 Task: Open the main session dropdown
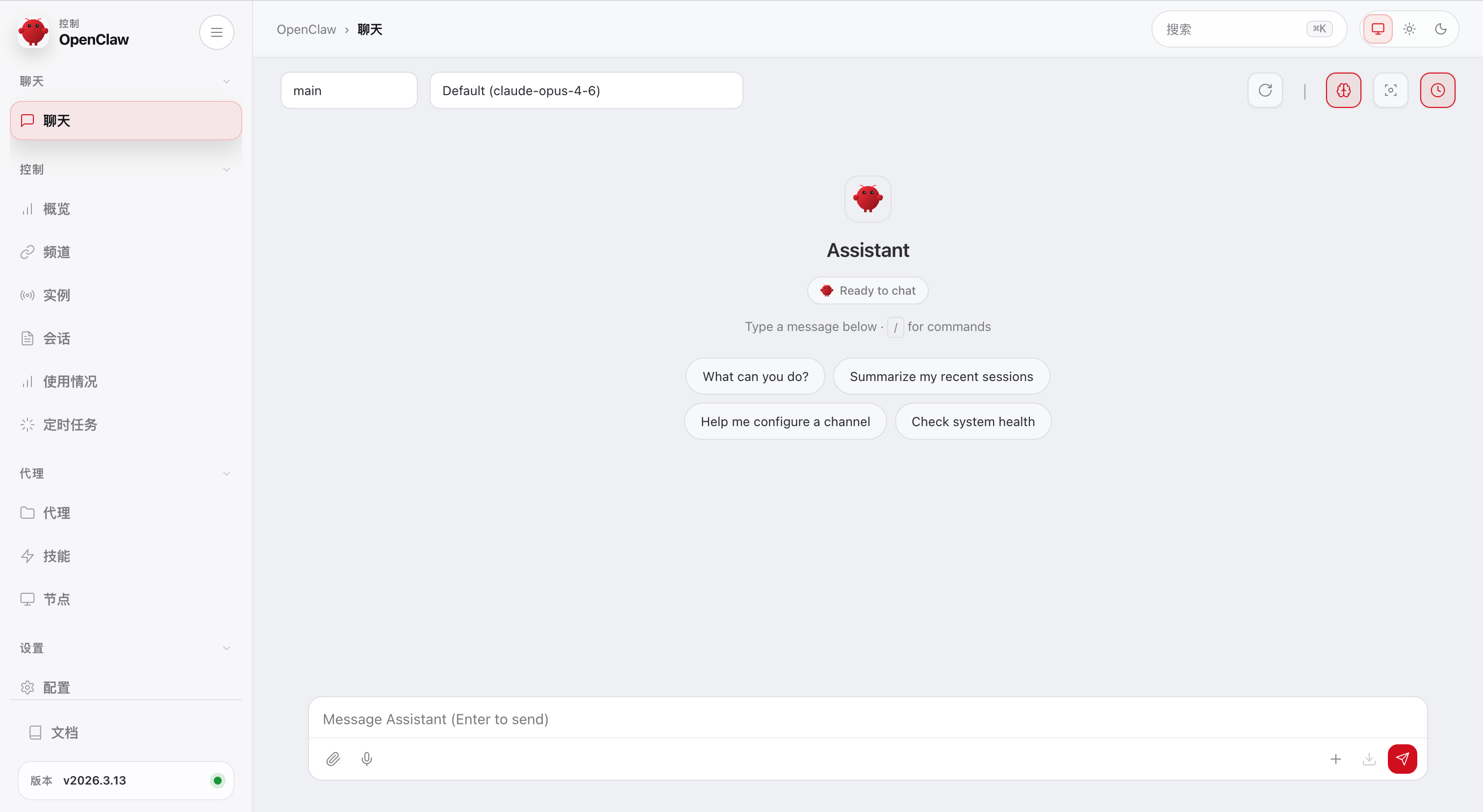[x=348, y=90]
